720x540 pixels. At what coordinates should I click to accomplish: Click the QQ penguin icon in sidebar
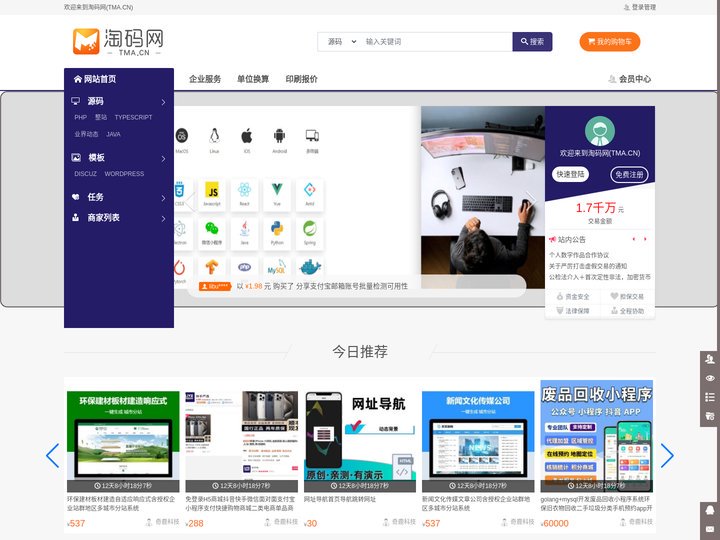[710, 510]
